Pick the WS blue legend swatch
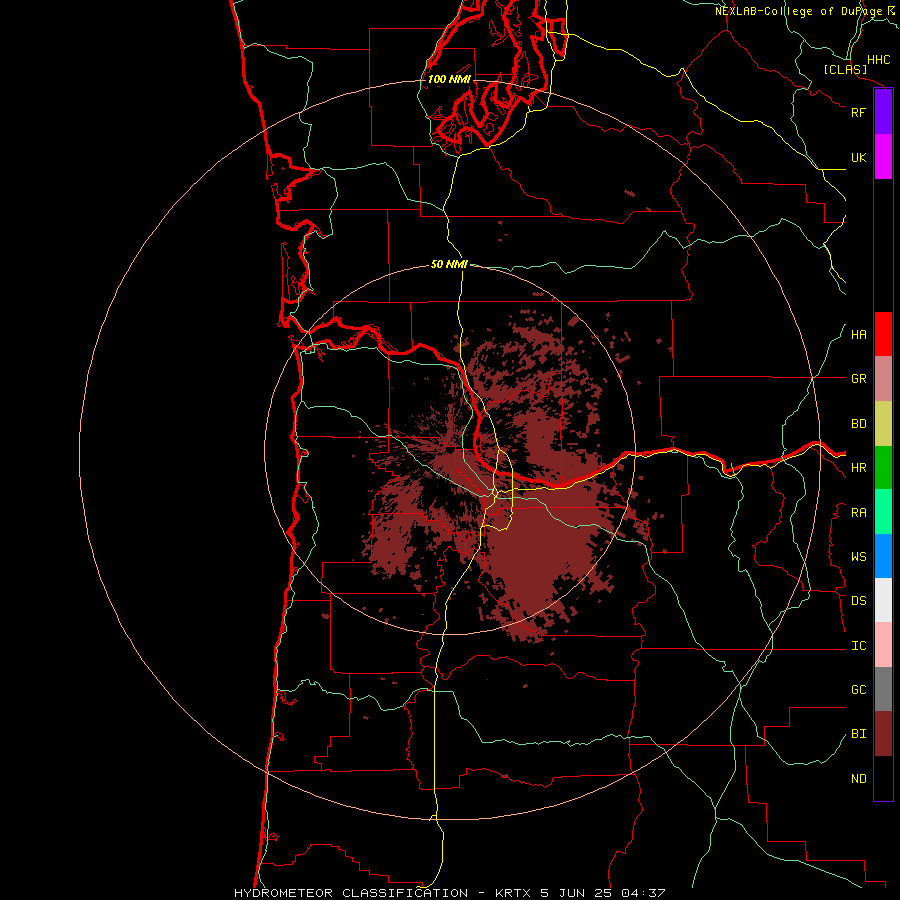The width and height of the screenshot is (900, 900). (883, 556)
